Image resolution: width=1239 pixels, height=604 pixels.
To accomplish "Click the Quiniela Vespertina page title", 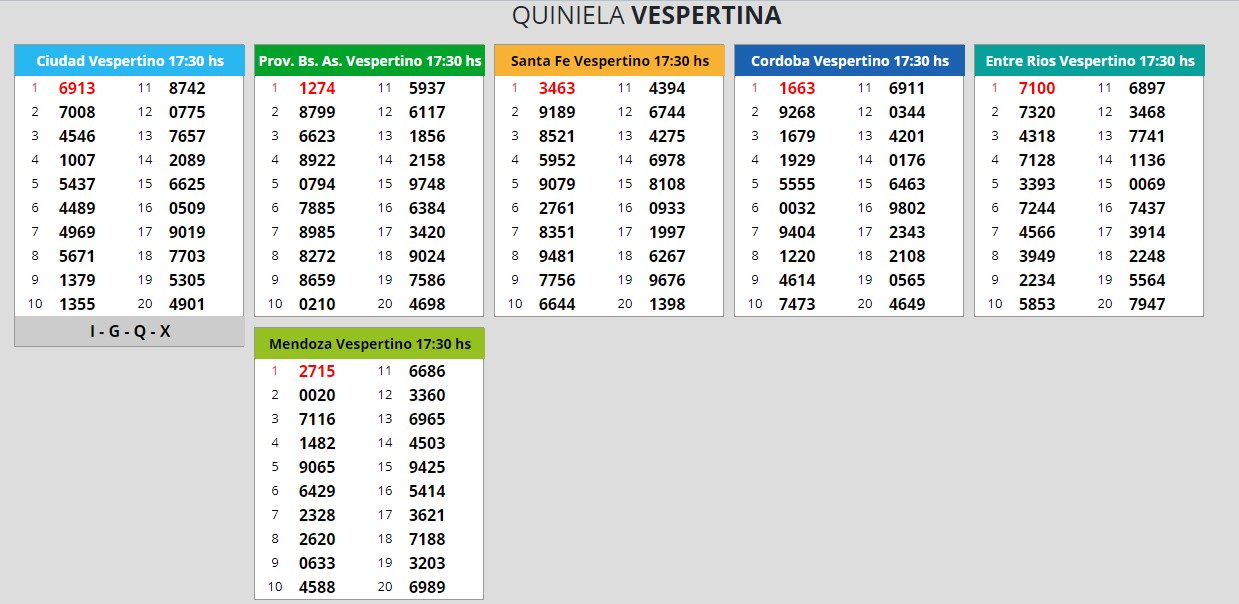I will tap(646, 16).
